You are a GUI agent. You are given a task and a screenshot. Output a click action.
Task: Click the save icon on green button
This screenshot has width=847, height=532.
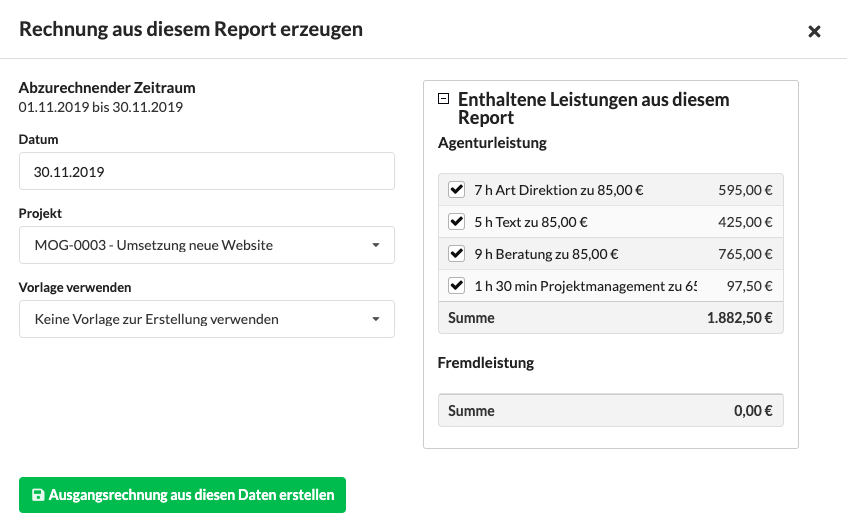(38, 495)
